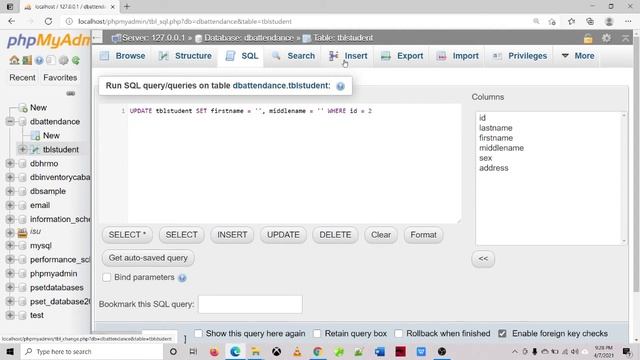Hide navigation panel arrow button
The width and height of the screenshot is (640, 360).
point(97,38)
